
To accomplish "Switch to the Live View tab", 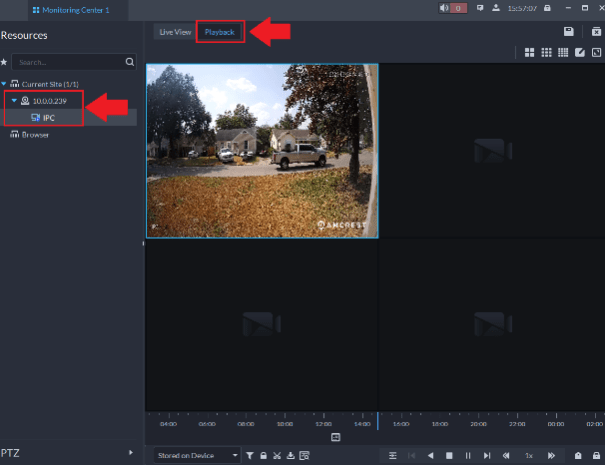I will [x=175, y=32].
